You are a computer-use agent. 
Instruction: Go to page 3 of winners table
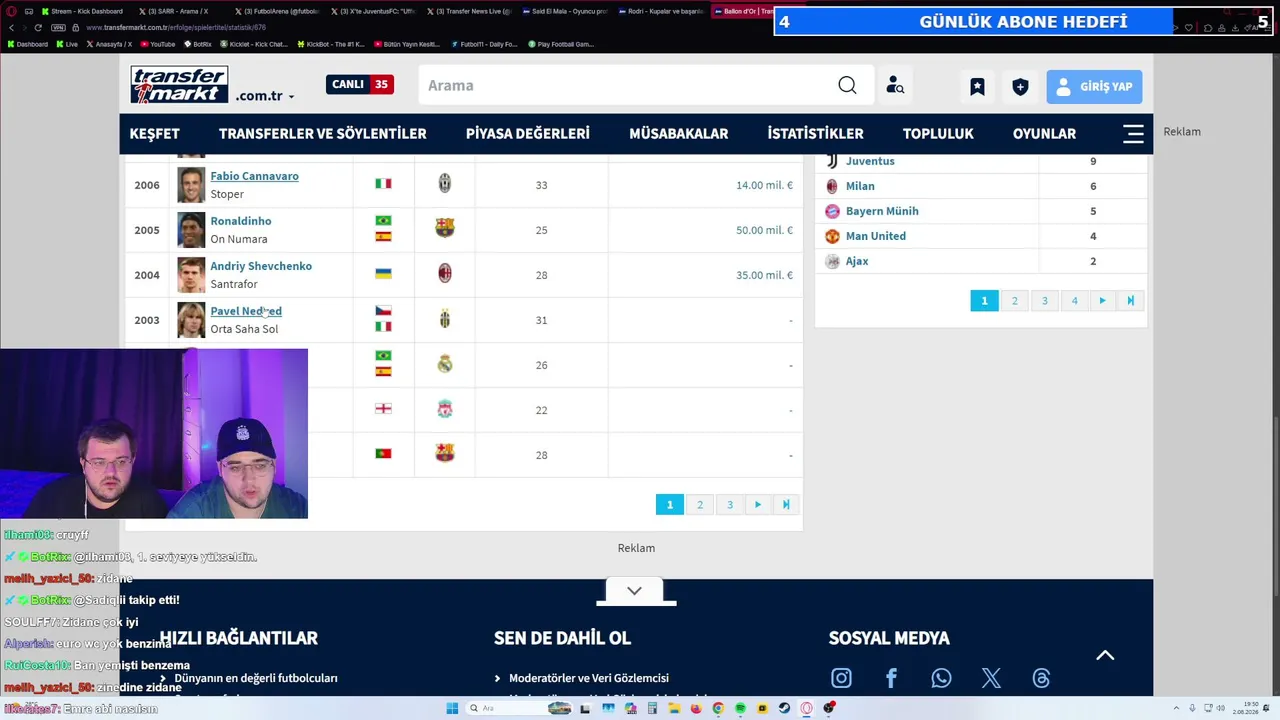pos(730,505)
